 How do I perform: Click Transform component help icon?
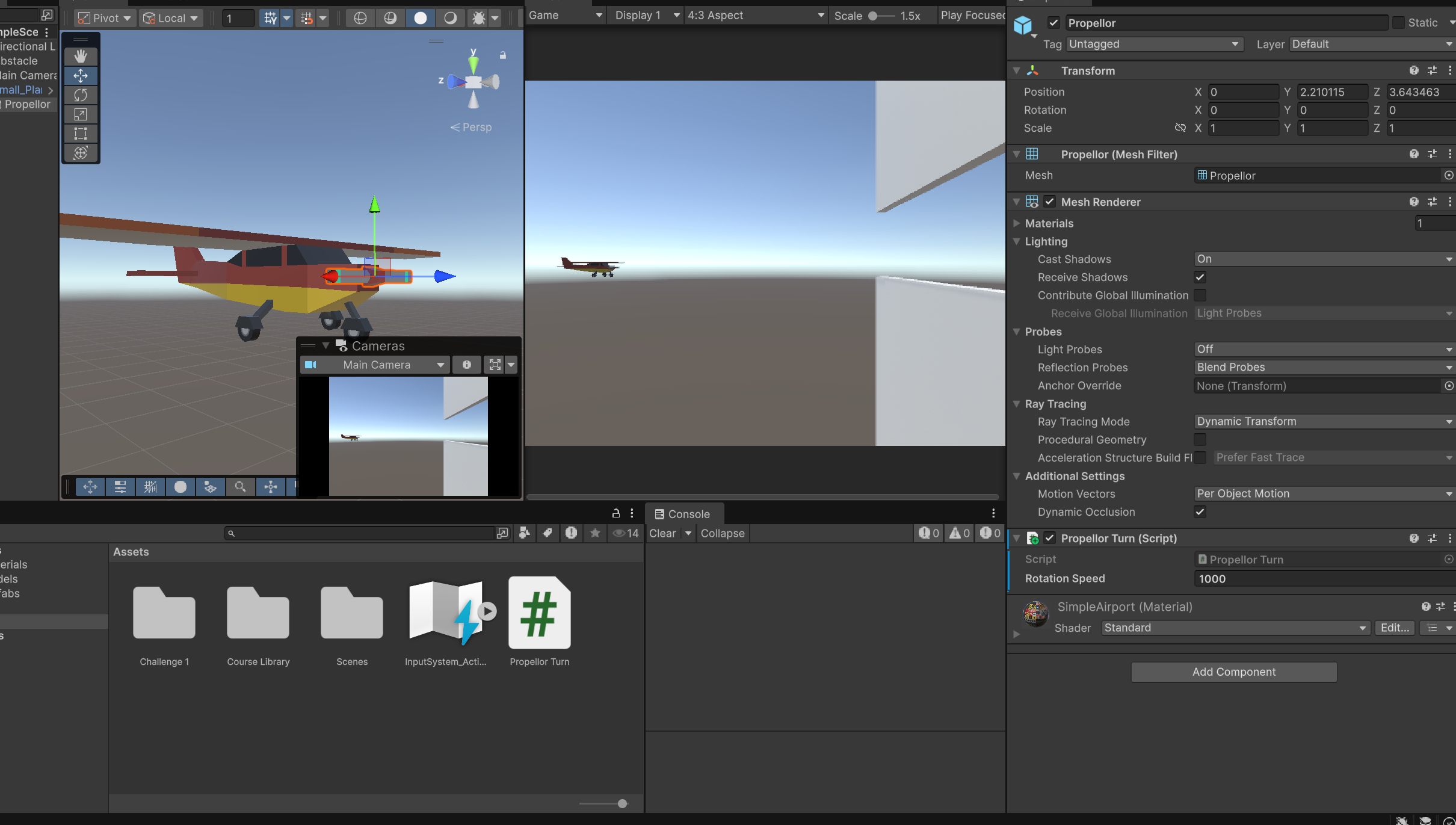1414,70
